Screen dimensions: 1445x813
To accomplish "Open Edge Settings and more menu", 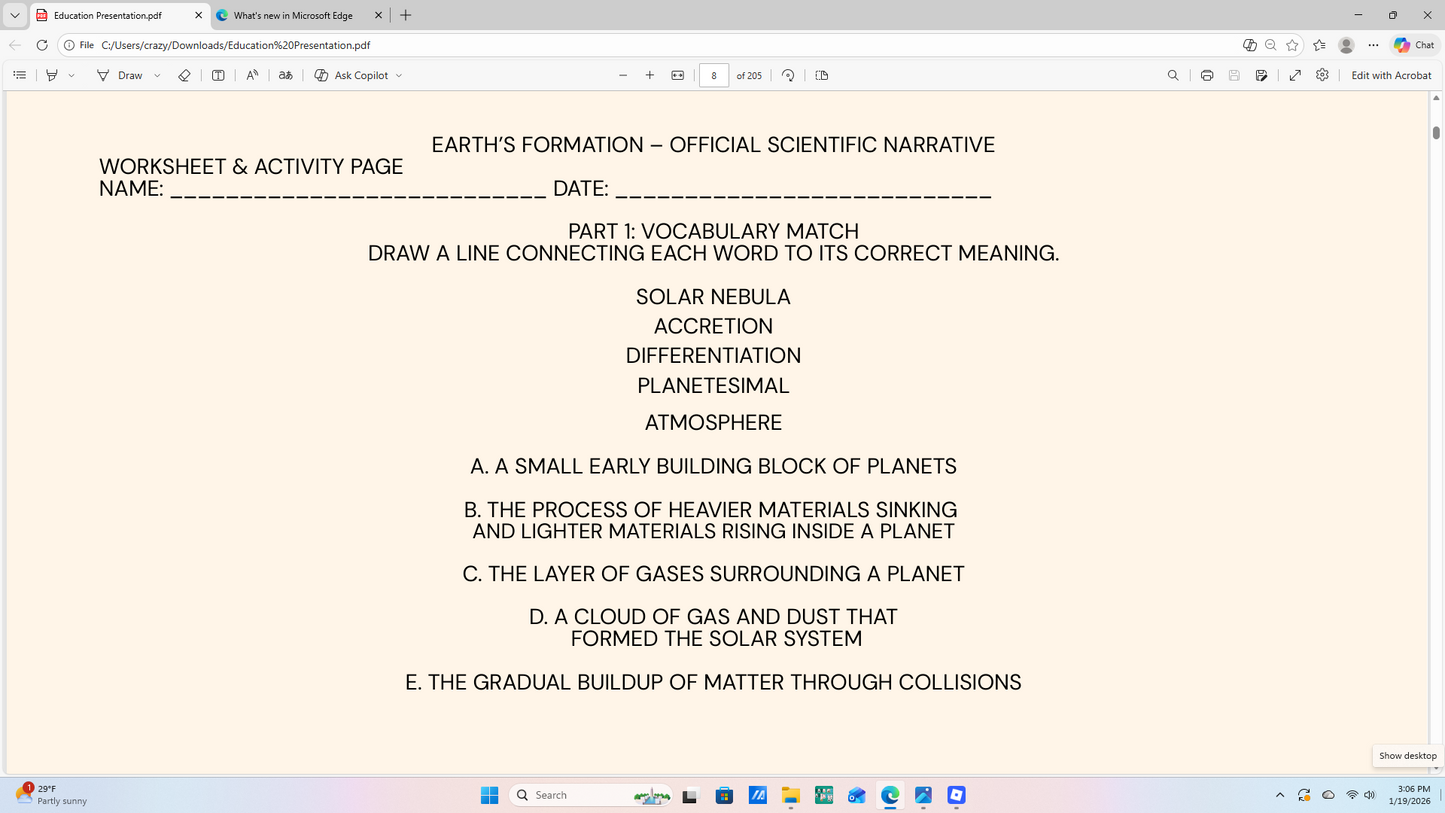I will (1373, 45).
